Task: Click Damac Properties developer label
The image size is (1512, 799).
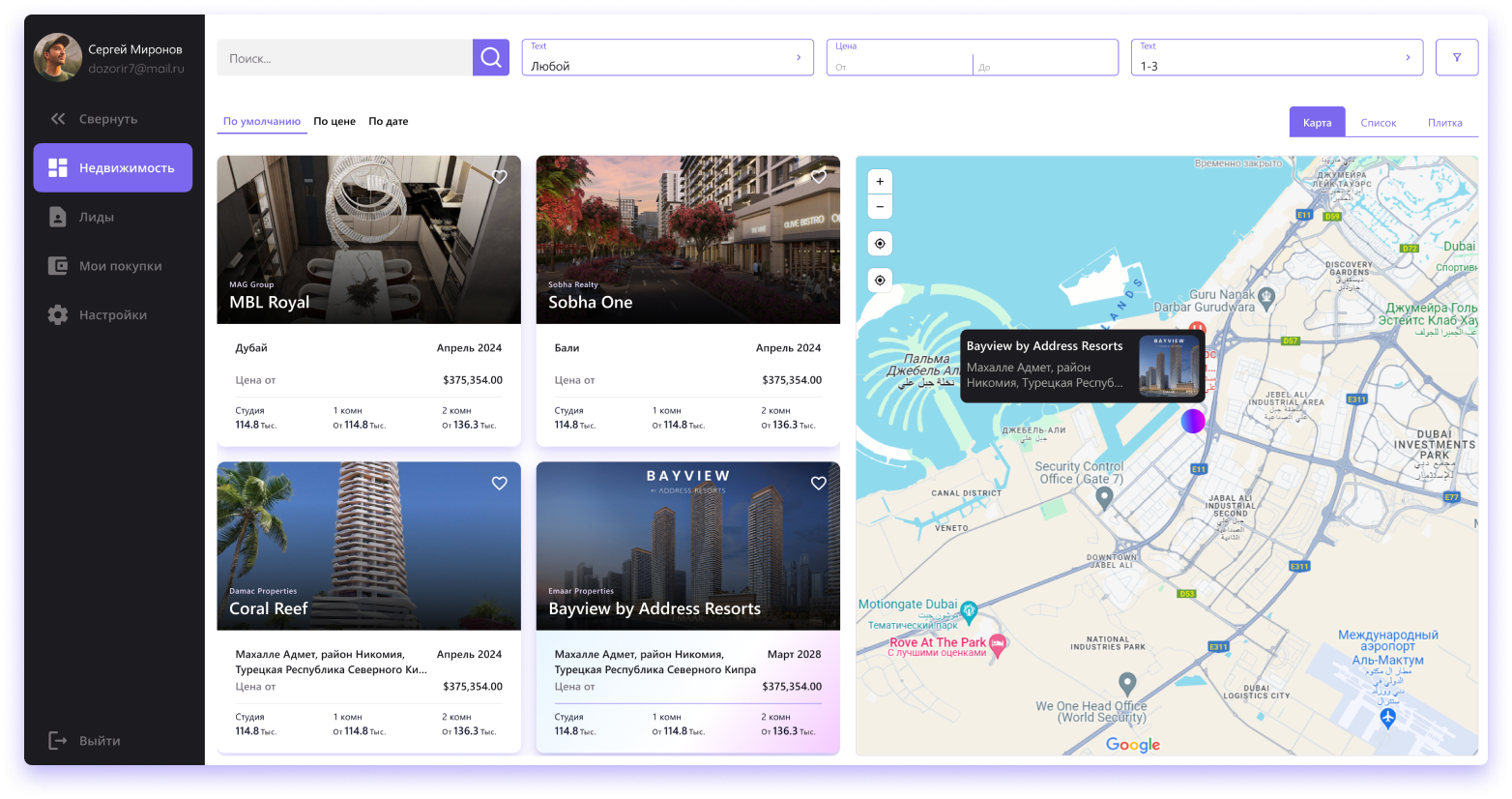Action: coord(263,591)
